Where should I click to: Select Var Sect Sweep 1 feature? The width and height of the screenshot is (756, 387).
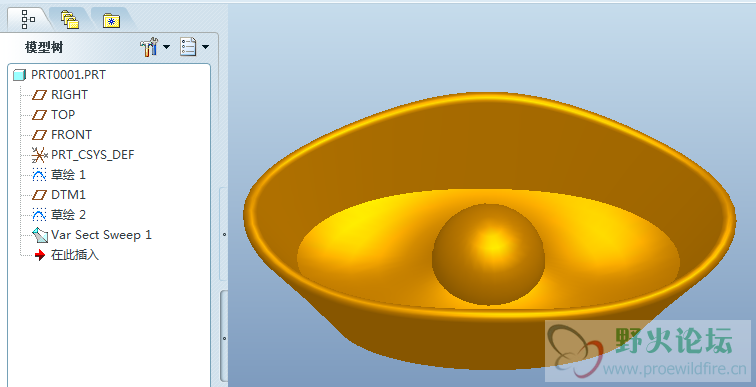click(x=101, y=235)
